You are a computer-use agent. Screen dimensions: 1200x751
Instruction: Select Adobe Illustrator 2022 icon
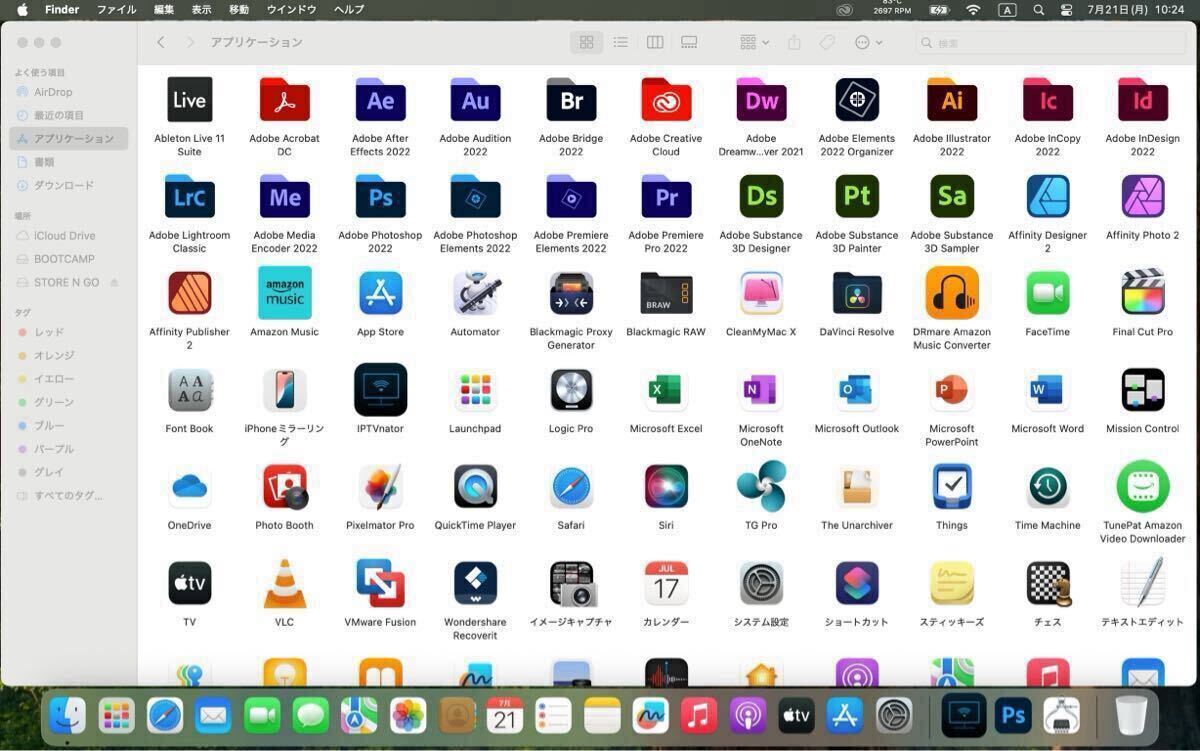[x=952, y=100]
